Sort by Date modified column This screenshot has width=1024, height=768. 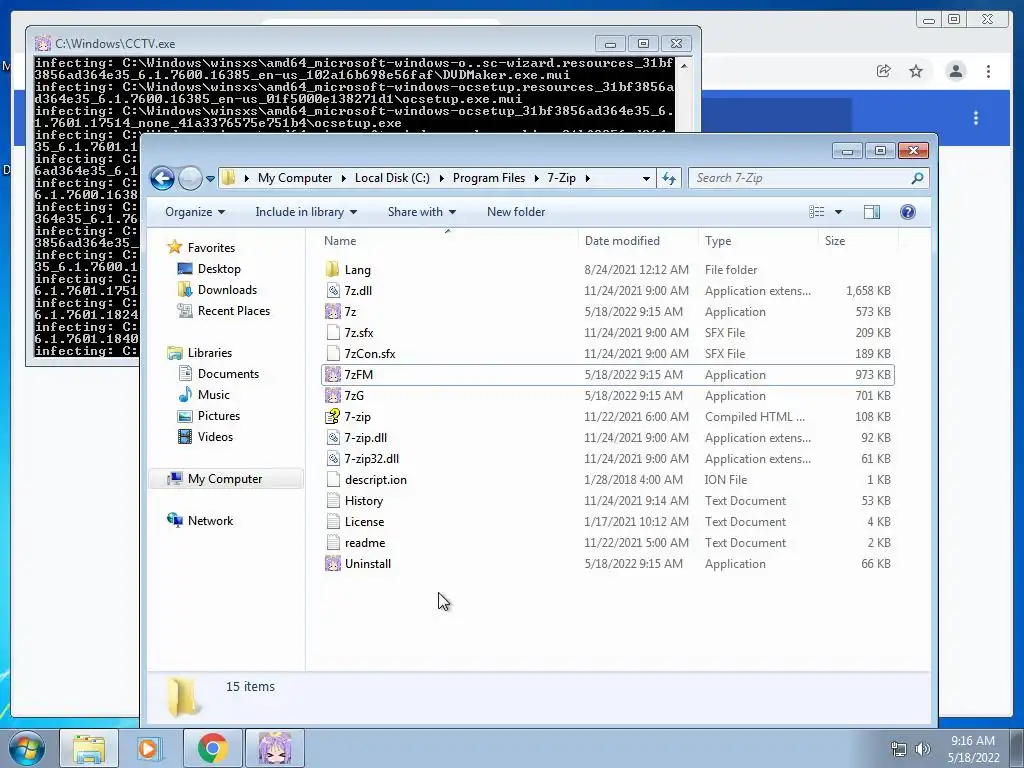(x=622, y=241)
